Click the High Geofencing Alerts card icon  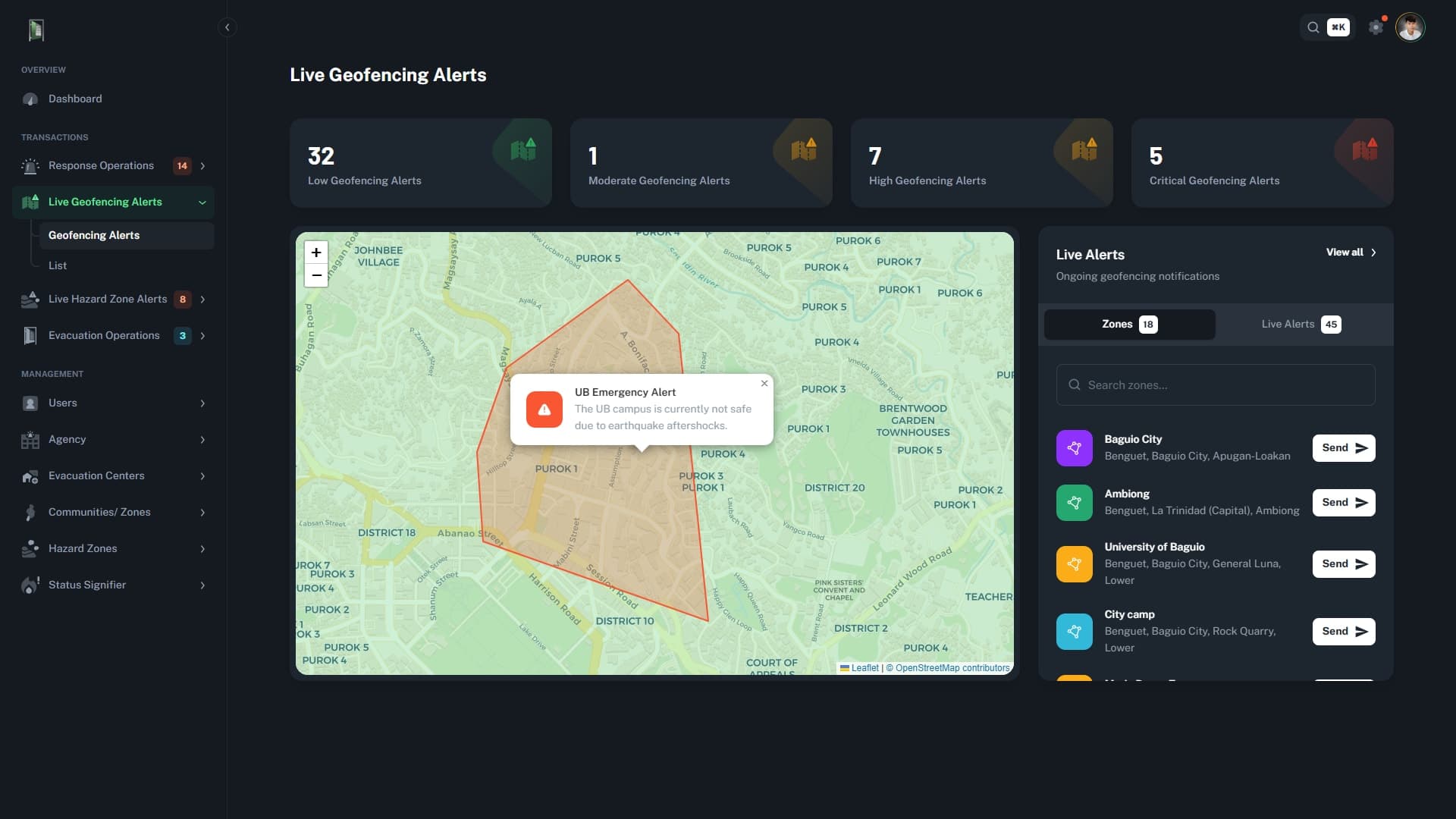point(1084,149)
